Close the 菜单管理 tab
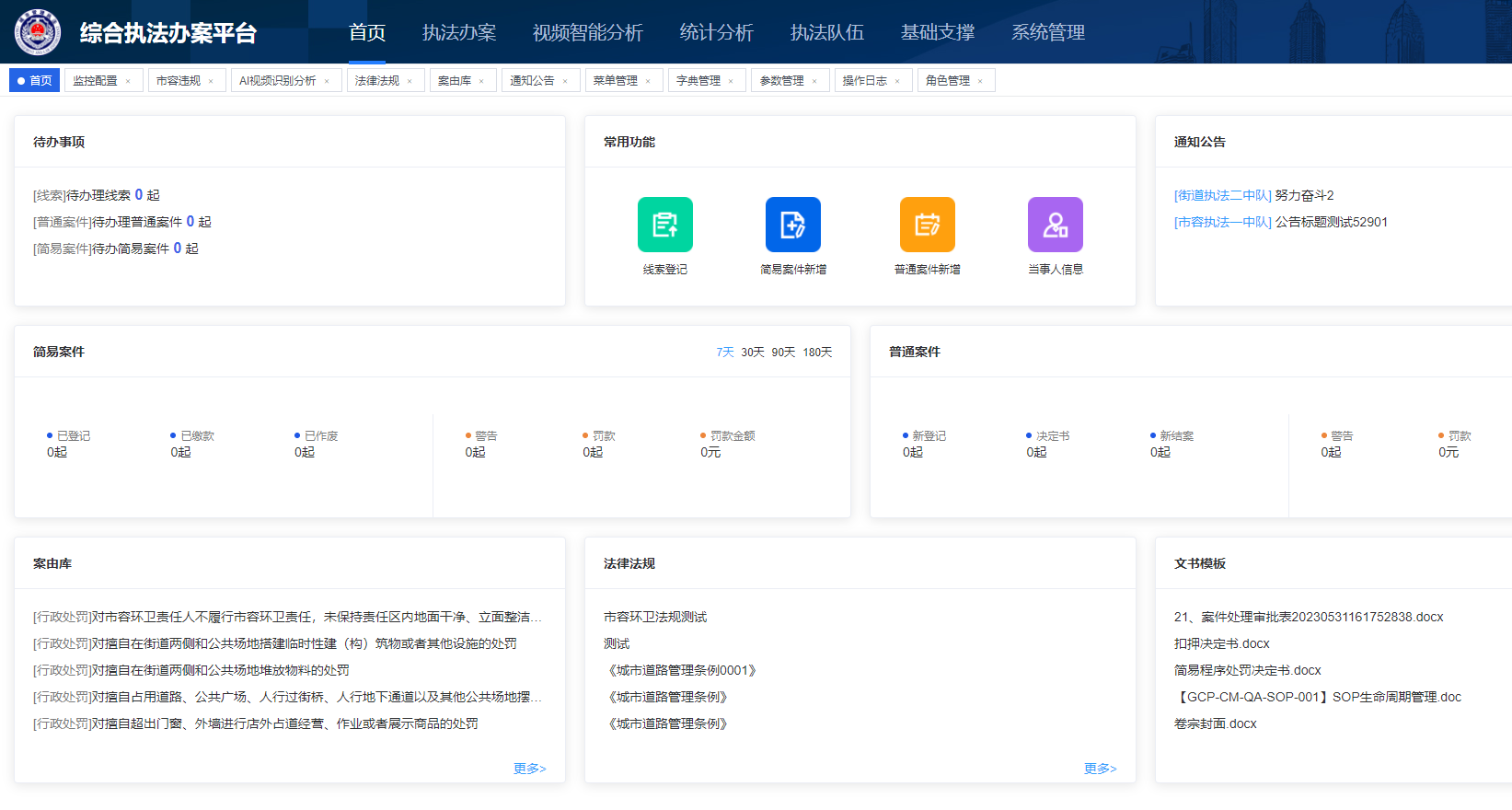This screenshot has width=1512, height=810. click(x=648, y=81)
